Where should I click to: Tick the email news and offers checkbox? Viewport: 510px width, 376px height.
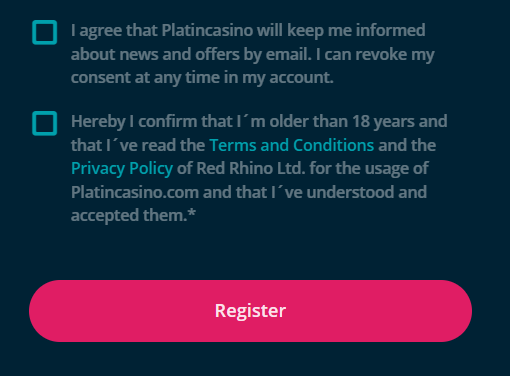(44, 32)
